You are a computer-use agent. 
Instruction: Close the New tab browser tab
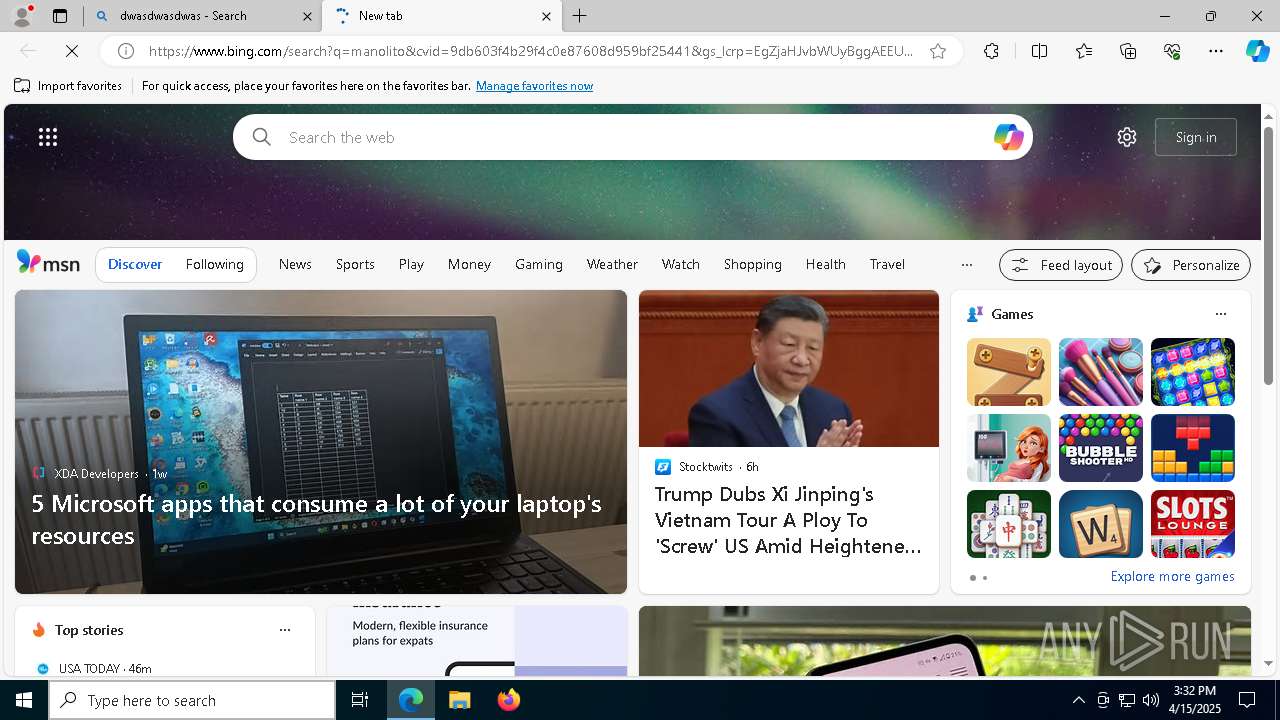coord(546,16)
